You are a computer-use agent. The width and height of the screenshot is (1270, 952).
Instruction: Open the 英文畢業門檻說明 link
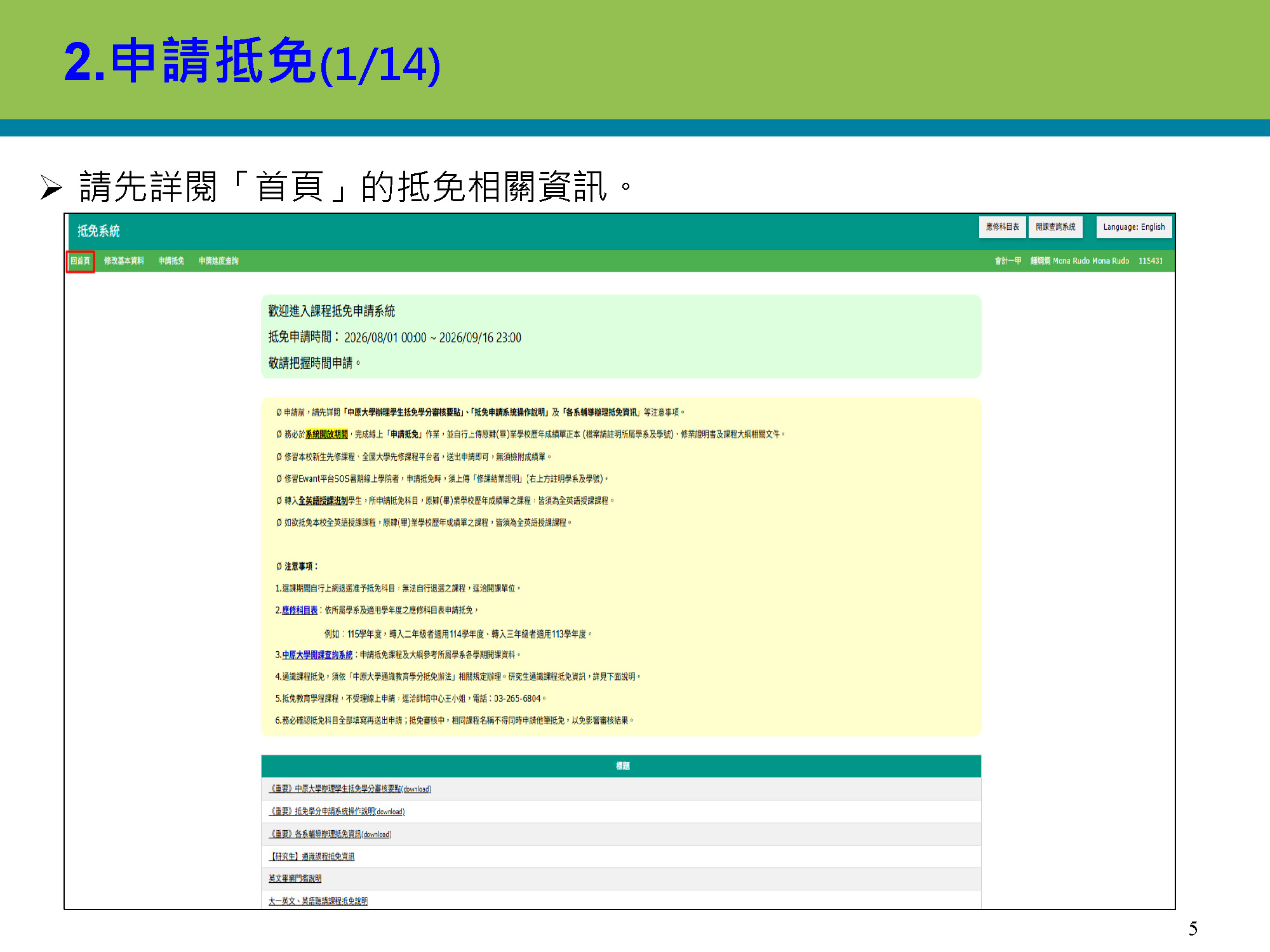coord(295,879)
